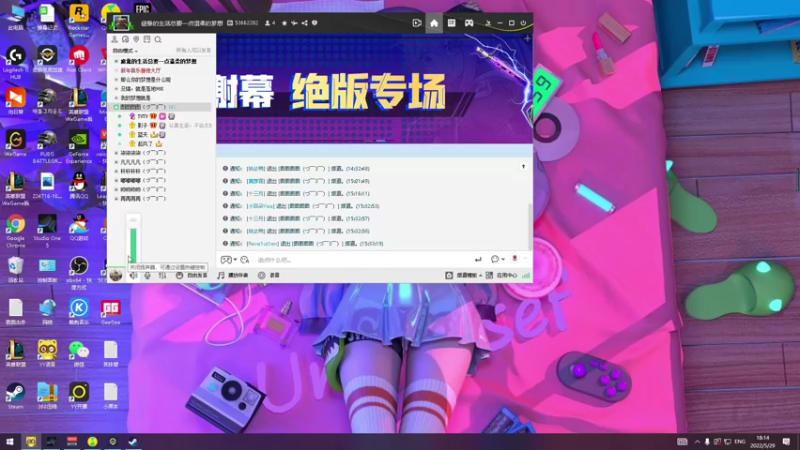Open the bookmark list icon in sidebar
The width and height of the screenshot is (800, 450).
(x=147, y=39)
